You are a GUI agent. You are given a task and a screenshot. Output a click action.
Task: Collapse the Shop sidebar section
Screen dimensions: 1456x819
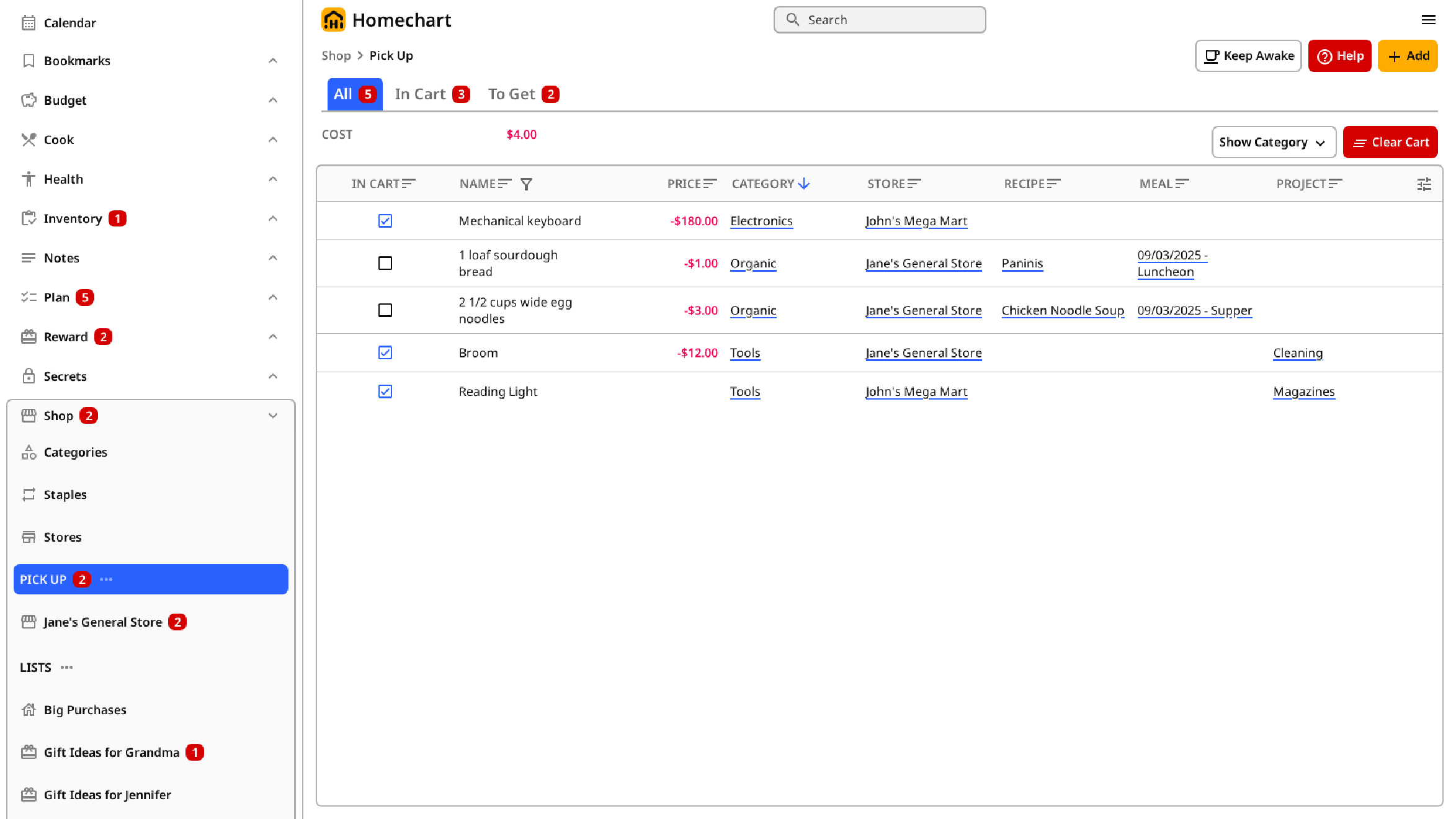tap(273, 416)
